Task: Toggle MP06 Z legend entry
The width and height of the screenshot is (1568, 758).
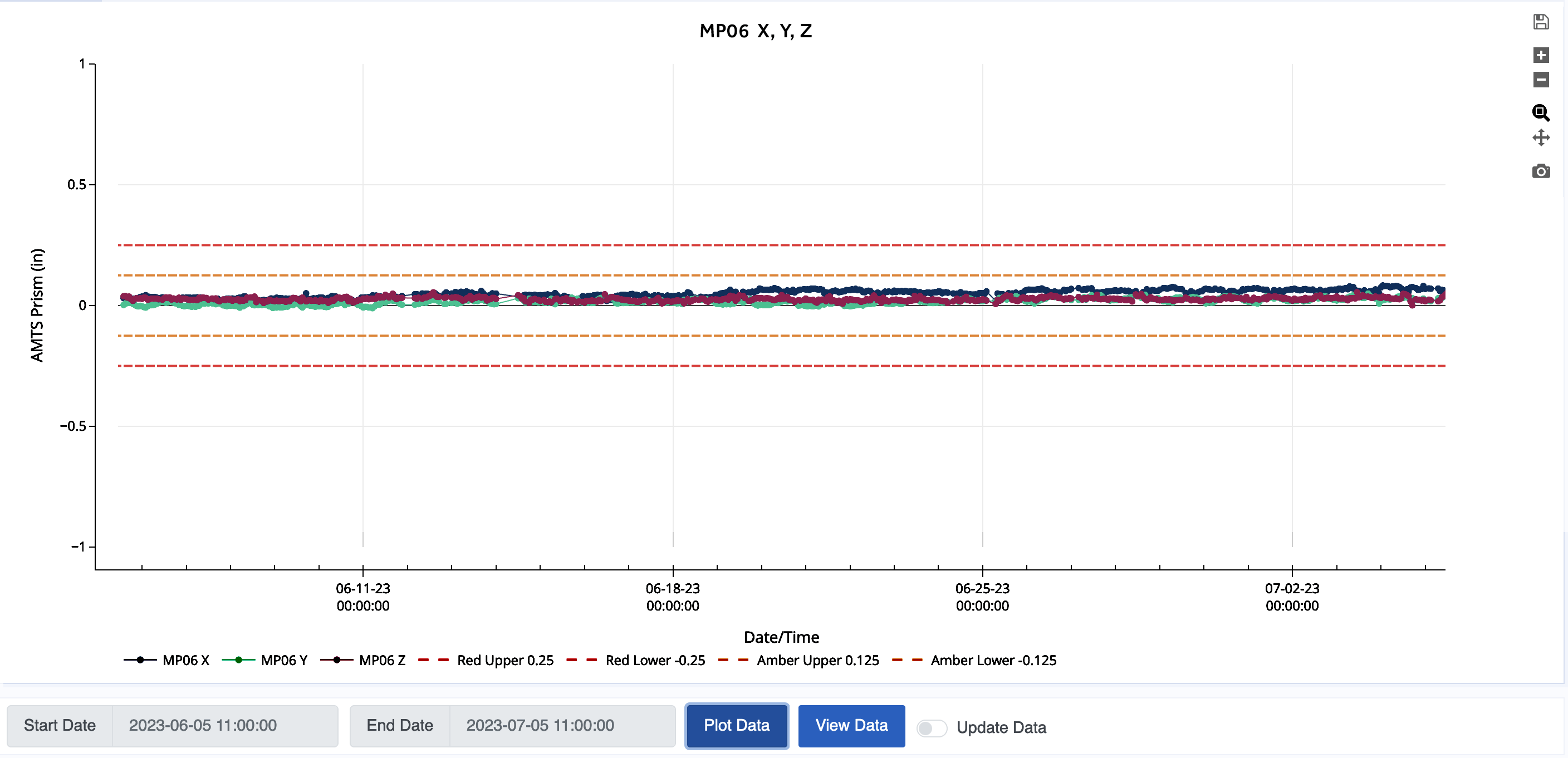Action: pos(363,660)
